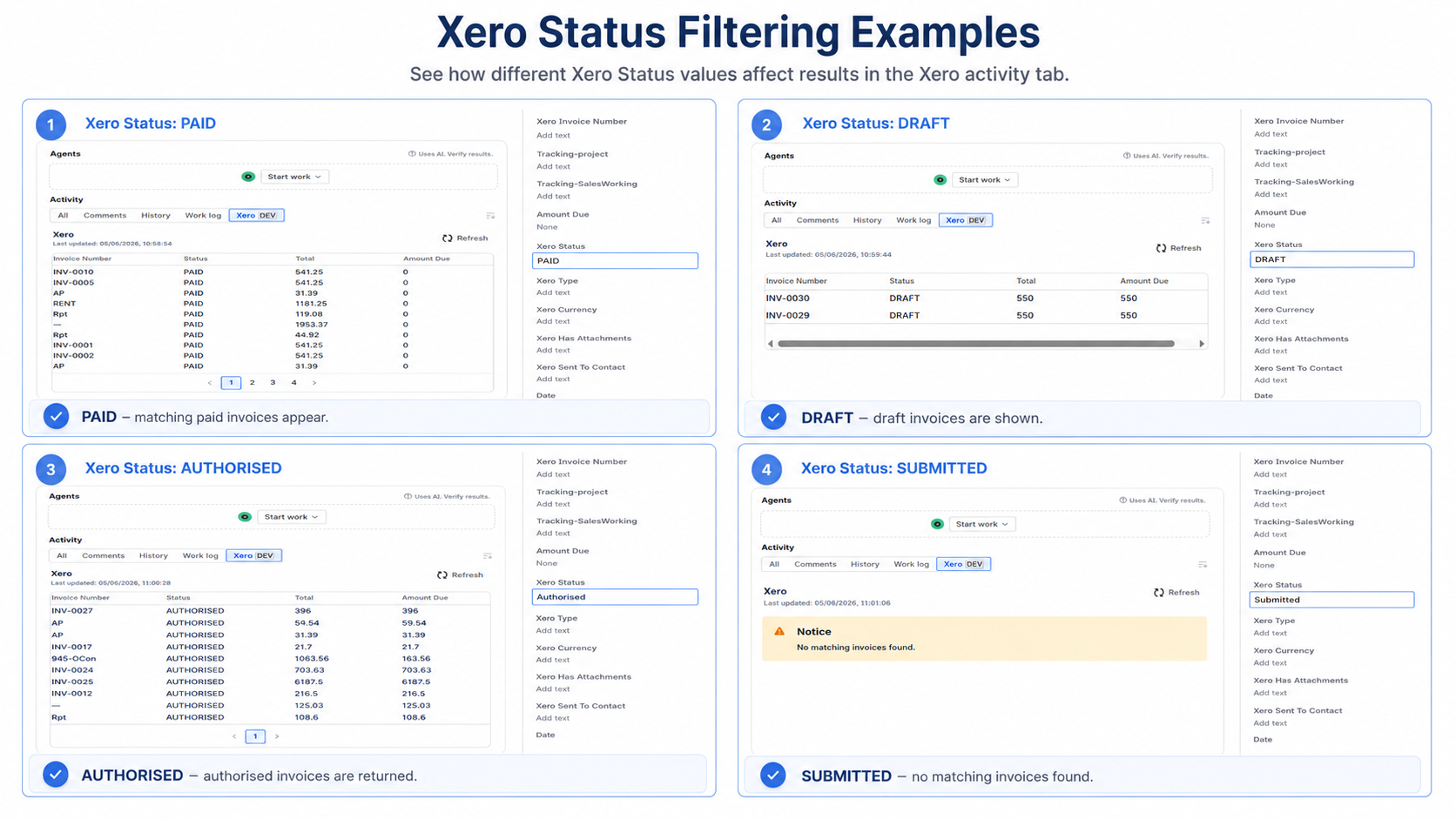Click the Refresh icon in the AUTHORISED panel

442,575
